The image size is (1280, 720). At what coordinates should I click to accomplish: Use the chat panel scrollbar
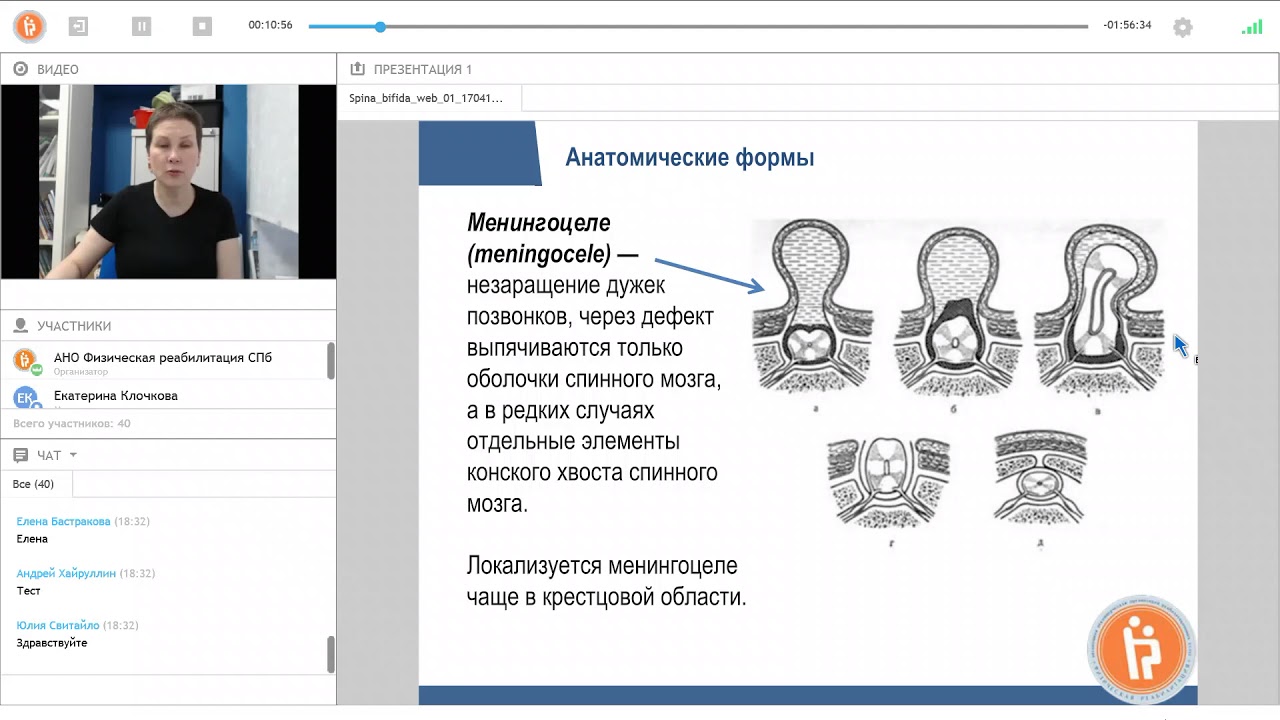pos(331,655)
